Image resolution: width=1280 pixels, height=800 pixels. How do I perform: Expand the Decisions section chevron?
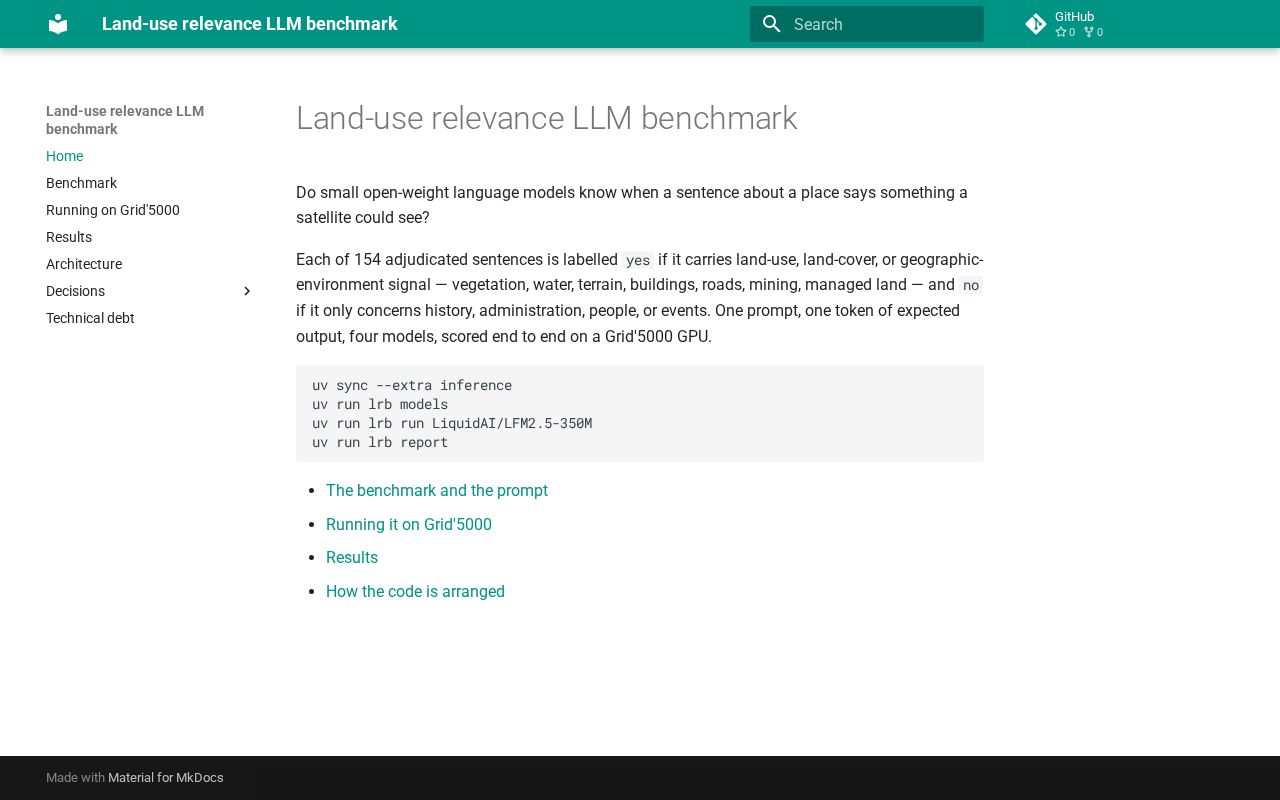(x=247, y=291)
